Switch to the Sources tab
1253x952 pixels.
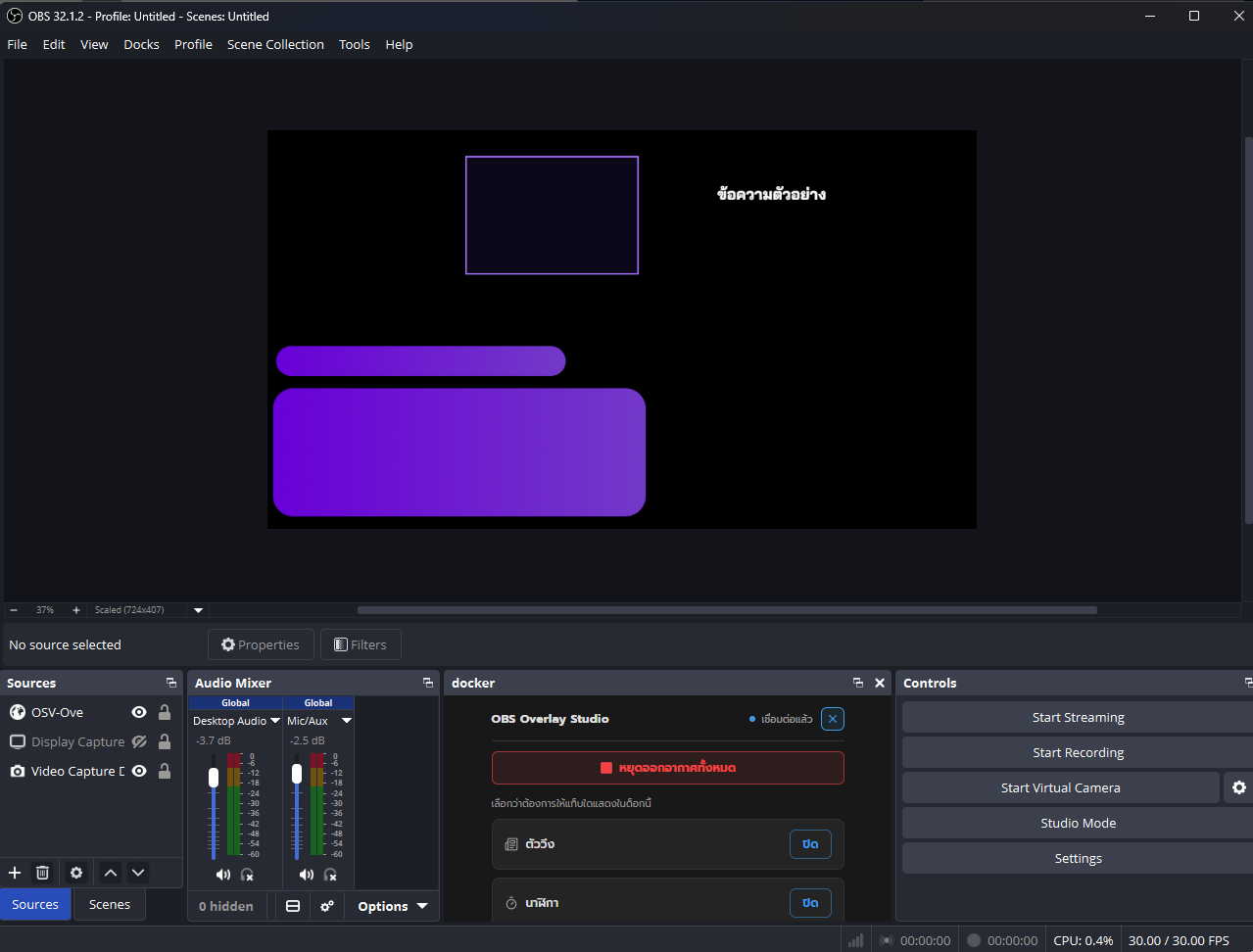click(35, 904)
